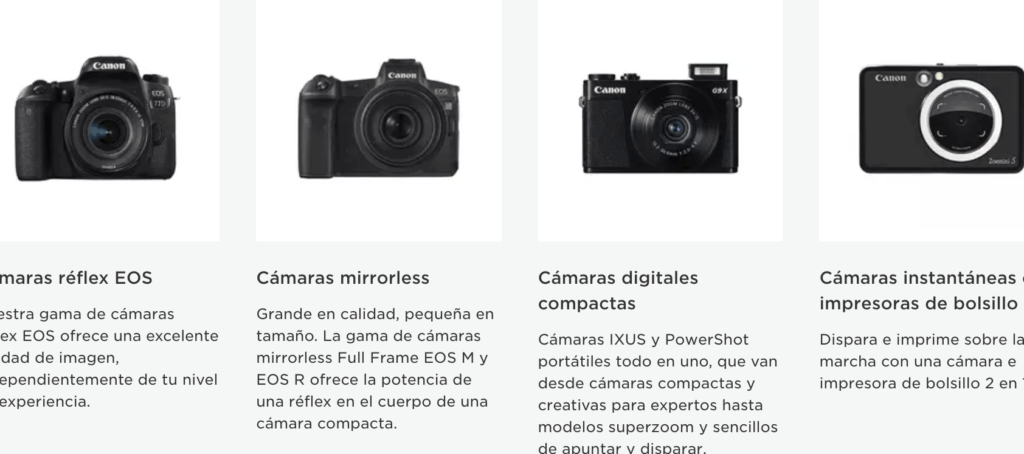The width and height of the screenshot is (1024, 454).
Task: Click the IXUS y PowerShot description text
Action: point(658,393)
